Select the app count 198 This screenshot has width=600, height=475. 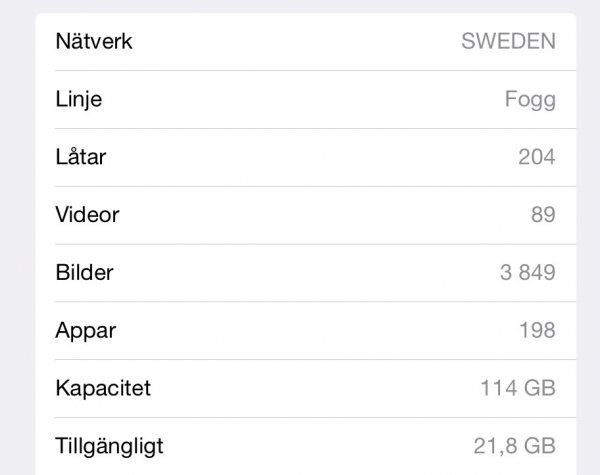point(537,331)
